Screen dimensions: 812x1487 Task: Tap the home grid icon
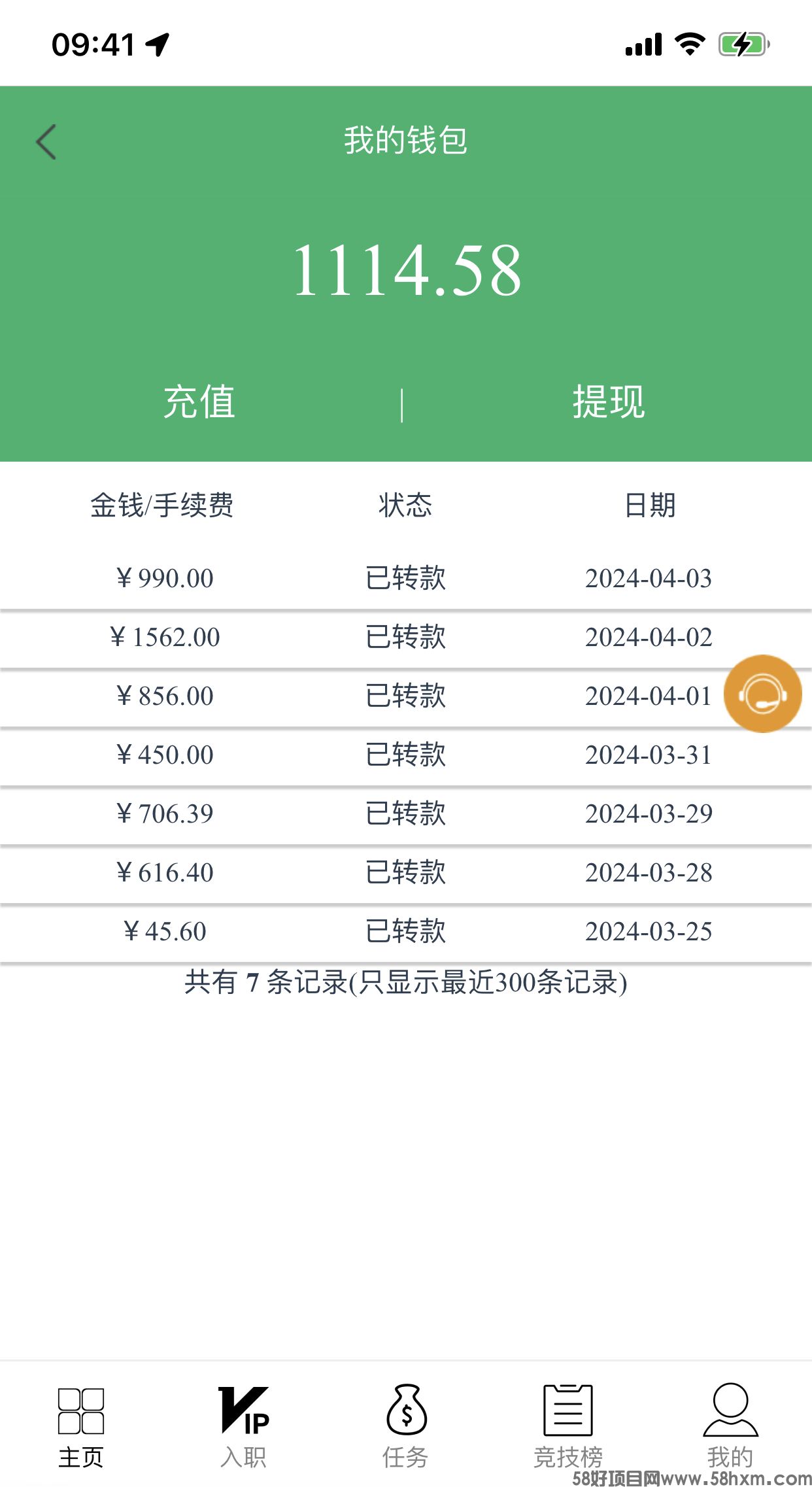click(80, 1410)
